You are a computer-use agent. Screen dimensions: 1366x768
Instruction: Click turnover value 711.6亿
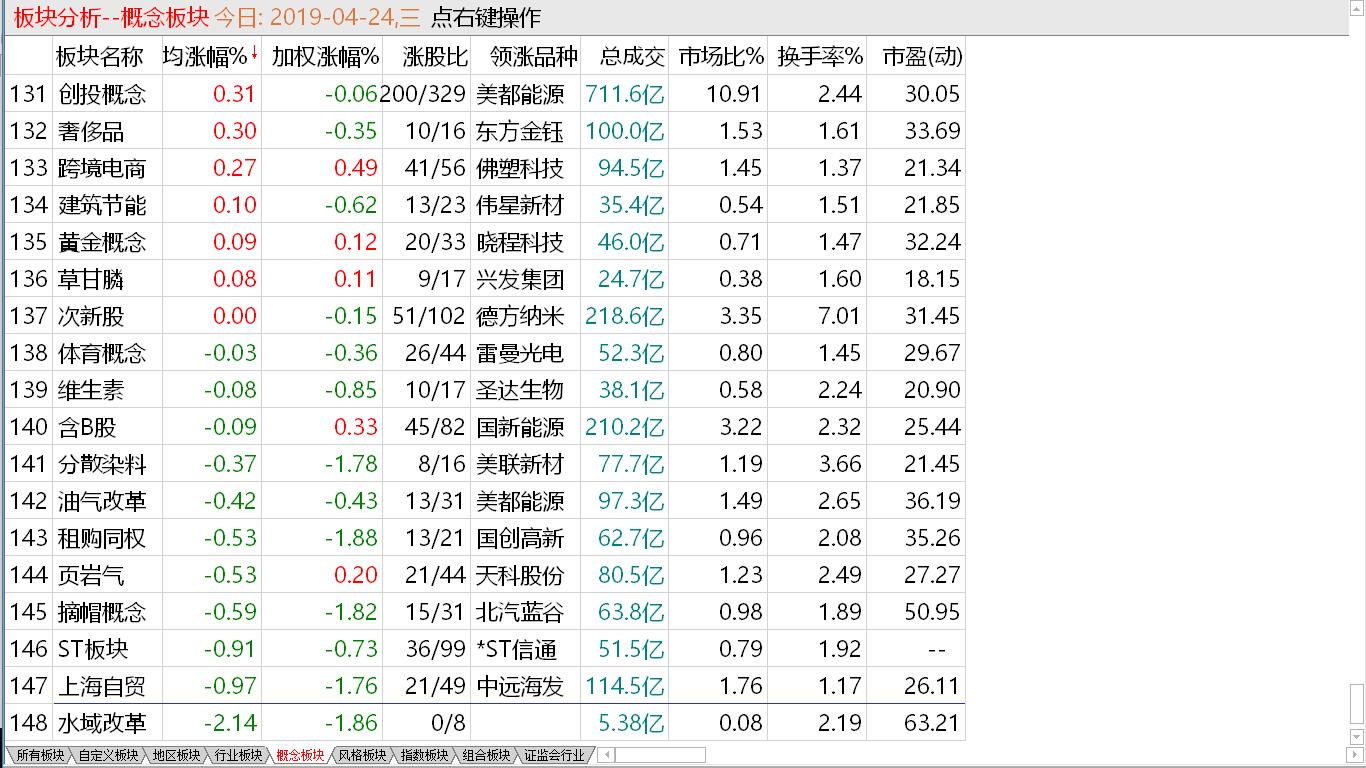click(x=625, y=94)
